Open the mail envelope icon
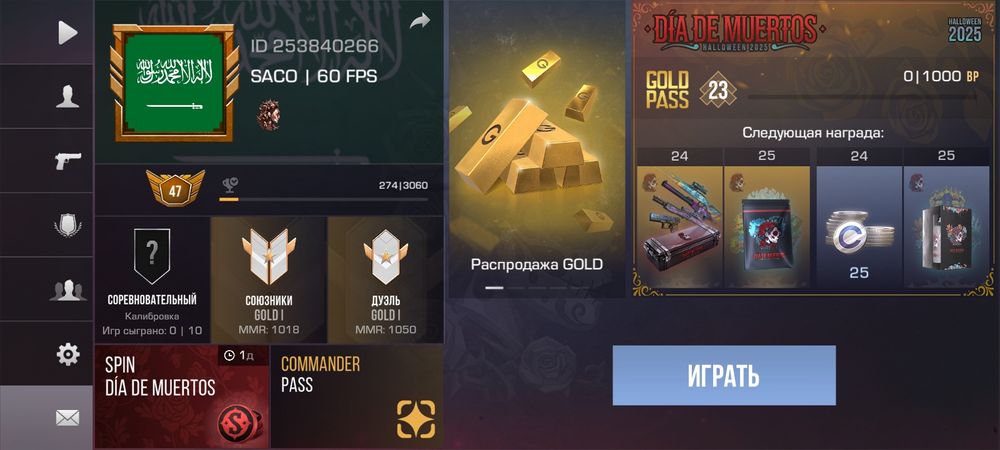Image resolution: width=1000 pixels, height=450 pixels. (x=68, y=418)
